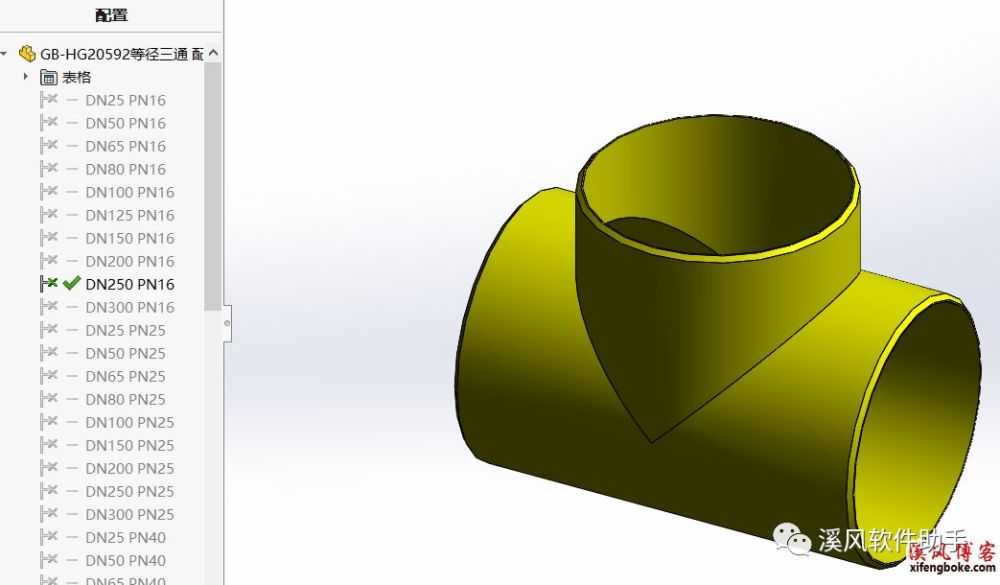Image resolution: width=1000 pixels, height=585 pixels.
Task: Select the 表格 table icon
Action: click(x=48, y=77)
